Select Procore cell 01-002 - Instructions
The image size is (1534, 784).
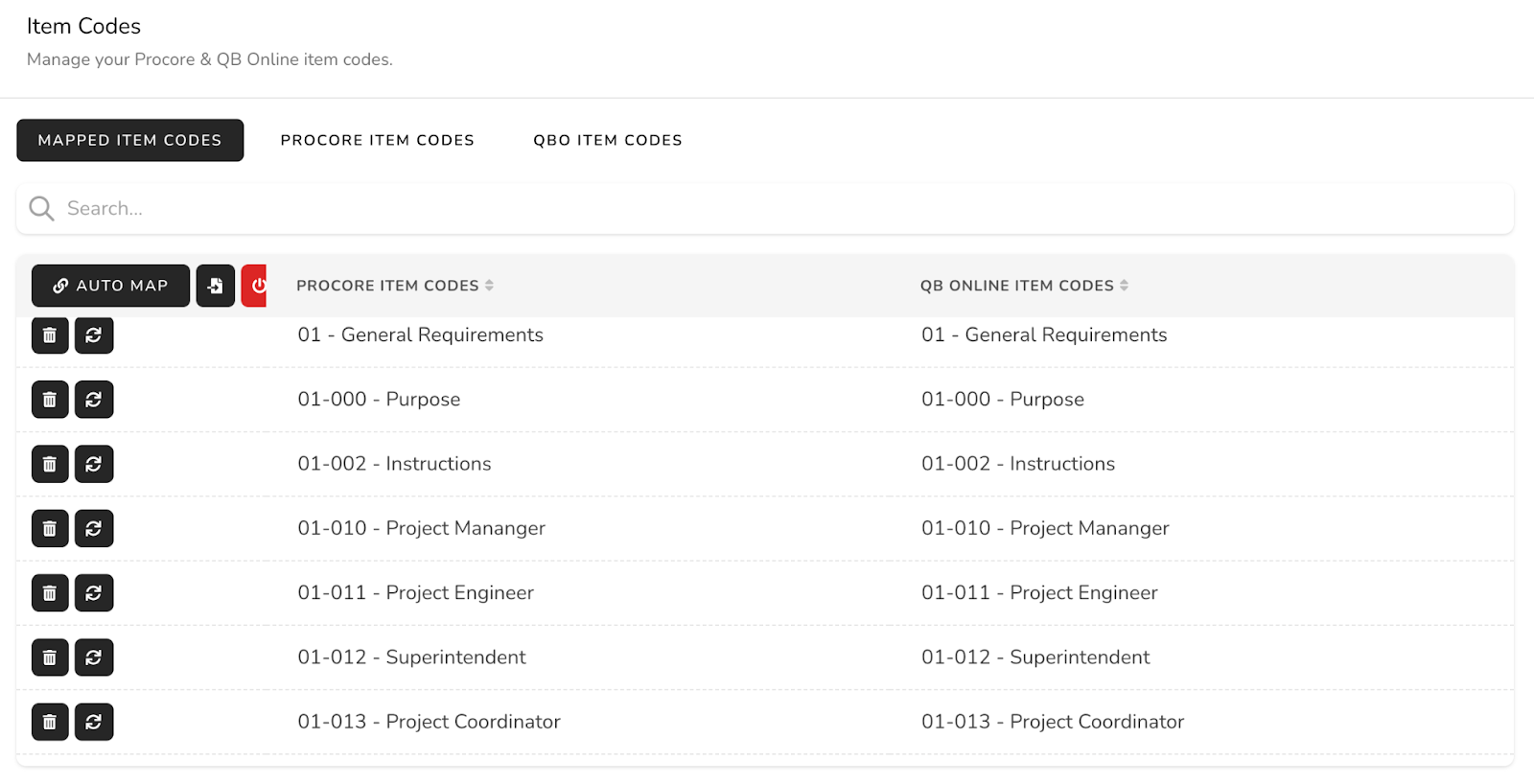(394, 464)
